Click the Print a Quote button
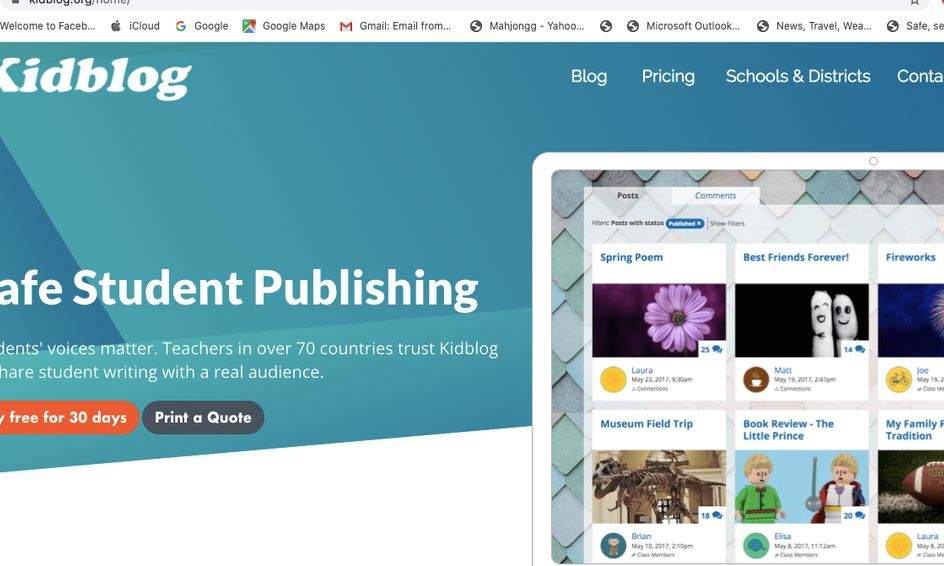The width and height of the screenshot is (944, 566). point(203,417)
